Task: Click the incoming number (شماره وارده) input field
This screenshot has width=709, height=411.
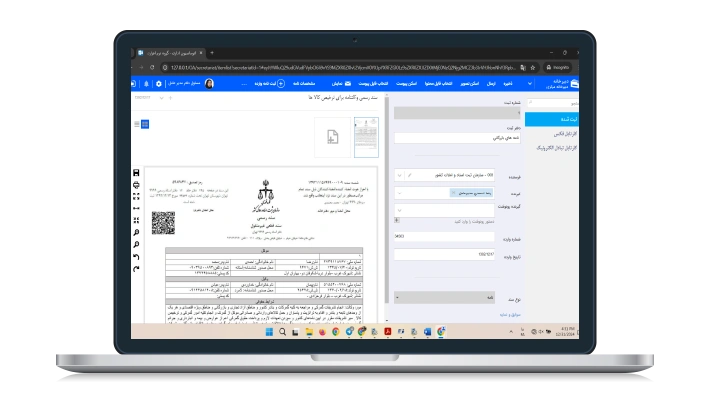Action: click(444, 236)
